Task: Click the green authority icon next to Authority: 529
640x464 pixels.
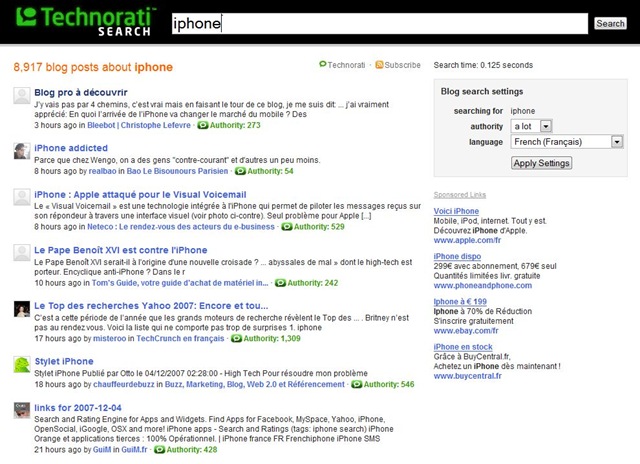Action: [287, 226]
